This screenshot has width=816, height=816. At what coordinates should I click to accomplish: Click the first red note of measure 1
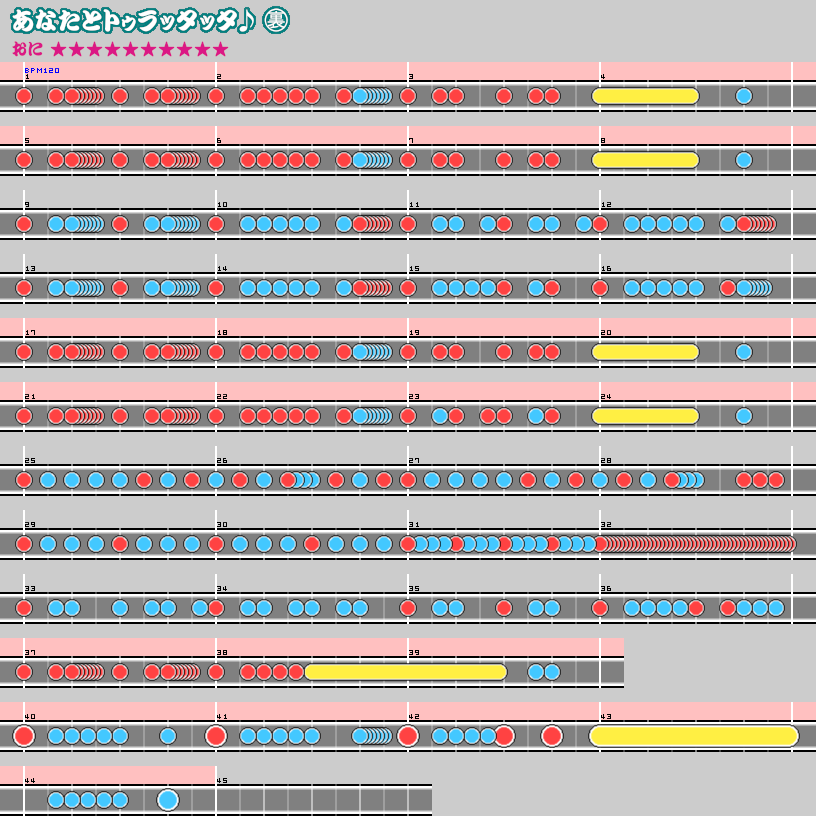tap(24, 96)
